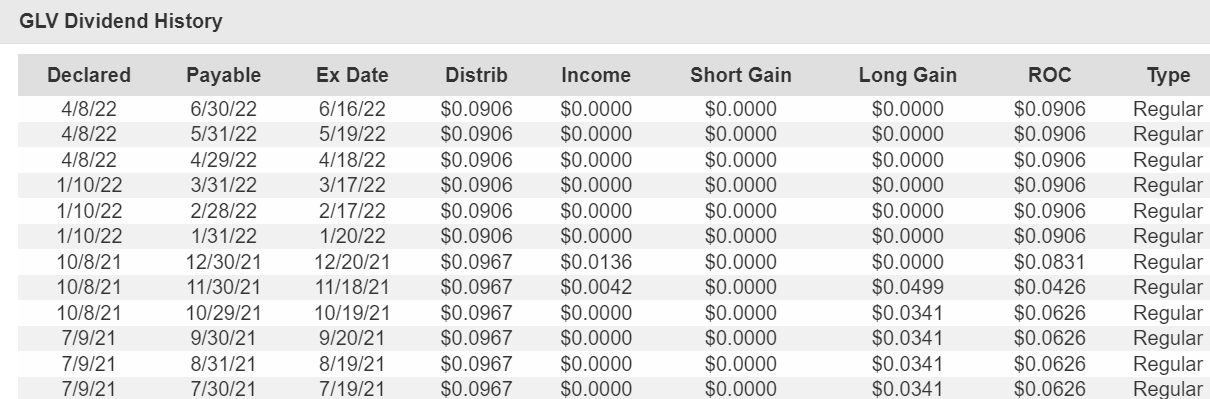Click the Ex Date column header
The image size is (1210, 399).
[x=352, y=75]
